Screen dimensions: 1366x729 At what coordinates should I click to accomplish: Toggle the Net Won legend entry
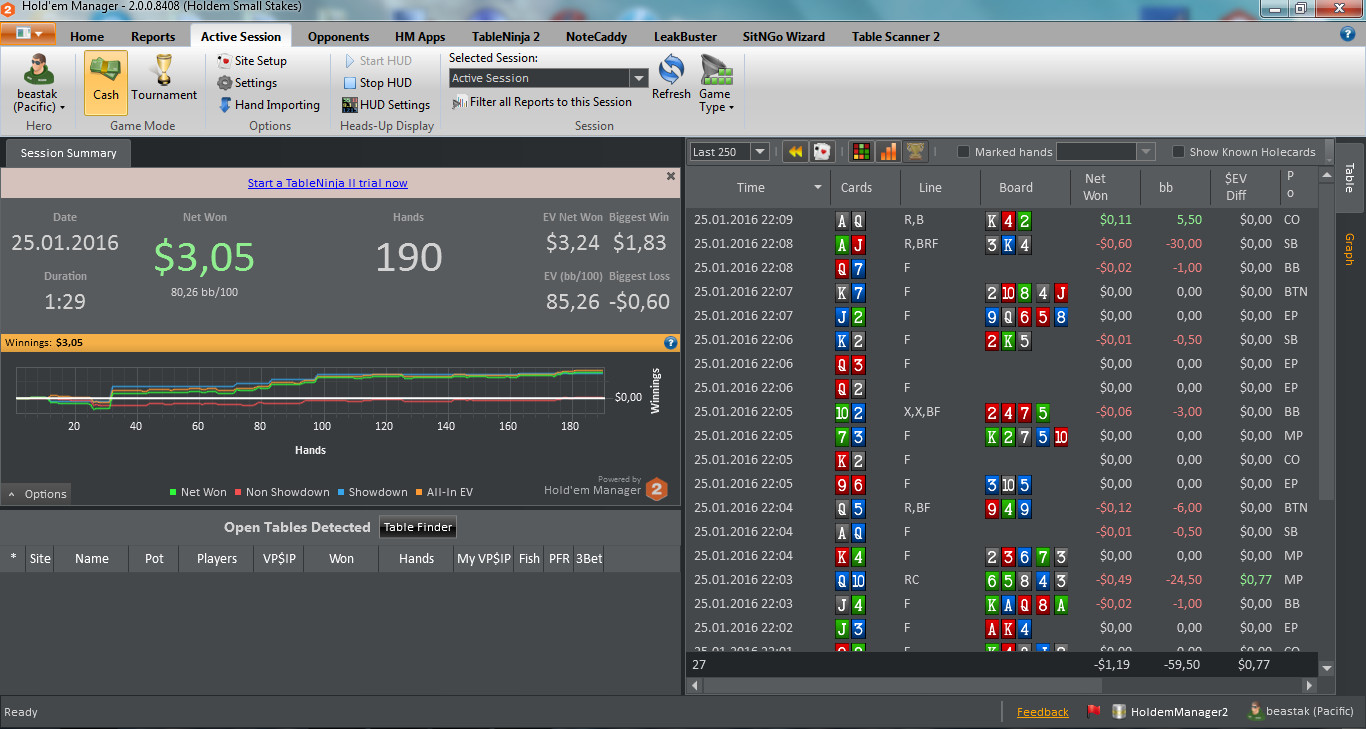[198, 492]
